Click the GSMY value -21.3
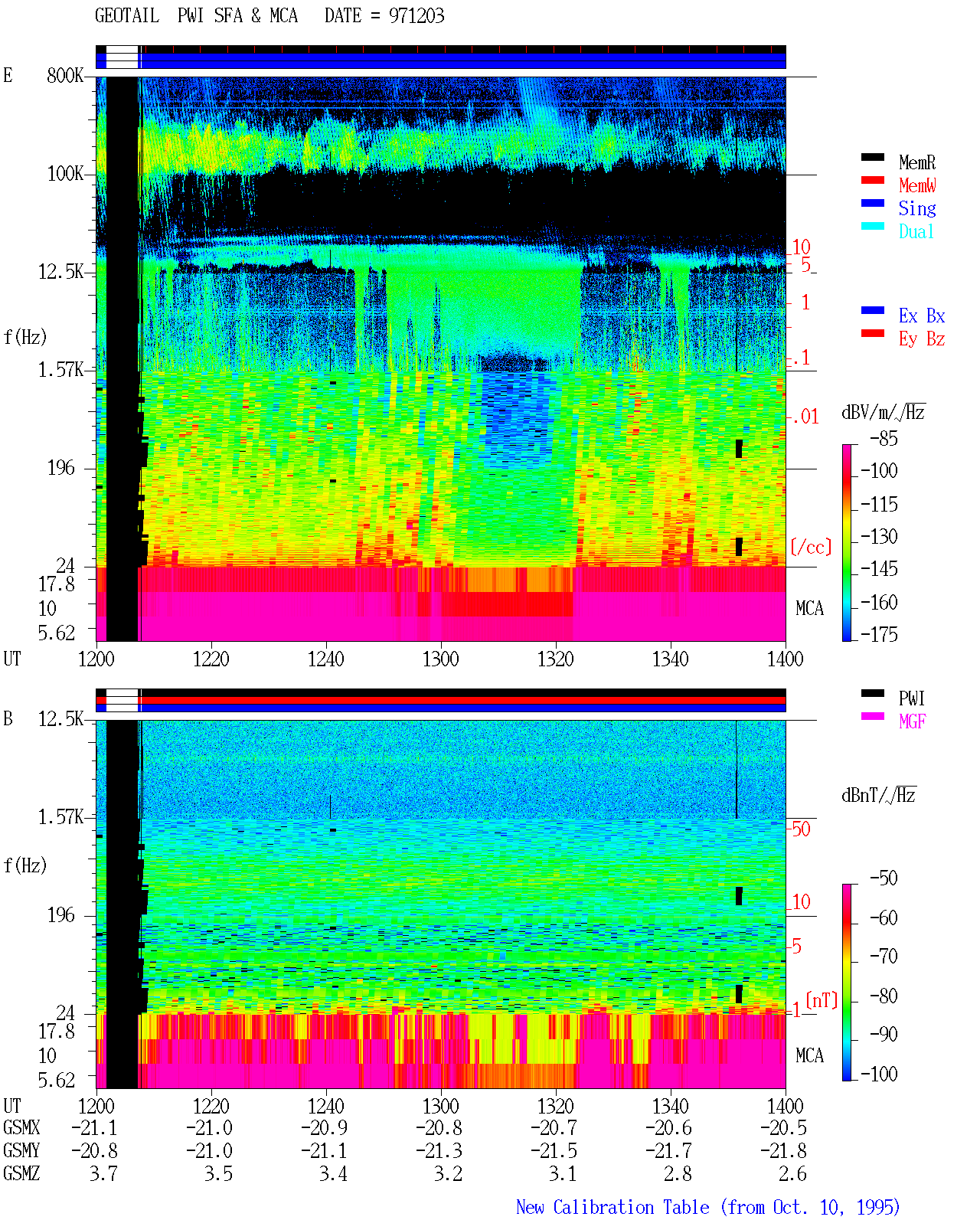The image size is (980, 1220). 439,1150
